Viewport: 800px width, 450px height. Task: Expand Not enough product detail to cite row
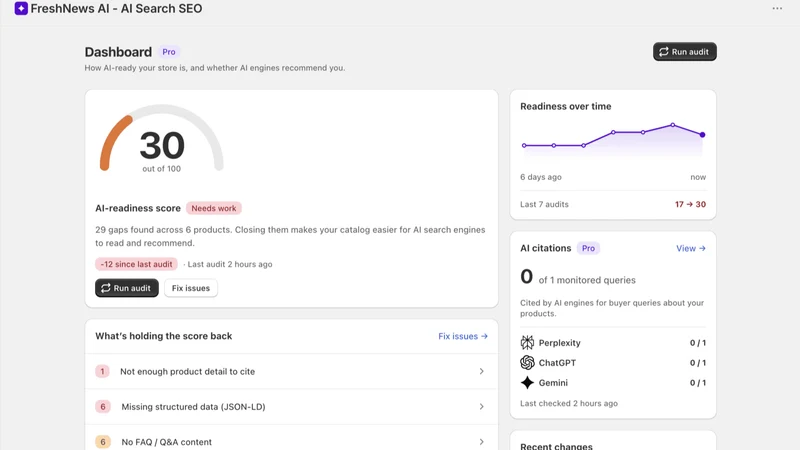(x=291, y=371)
